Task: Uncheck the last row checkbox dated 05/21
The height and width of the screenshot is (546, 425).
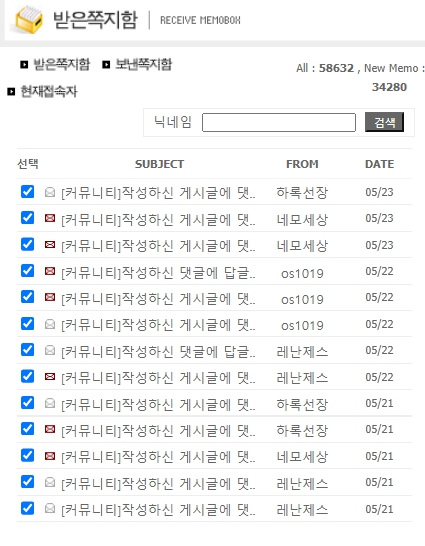Action: (27, 508)
